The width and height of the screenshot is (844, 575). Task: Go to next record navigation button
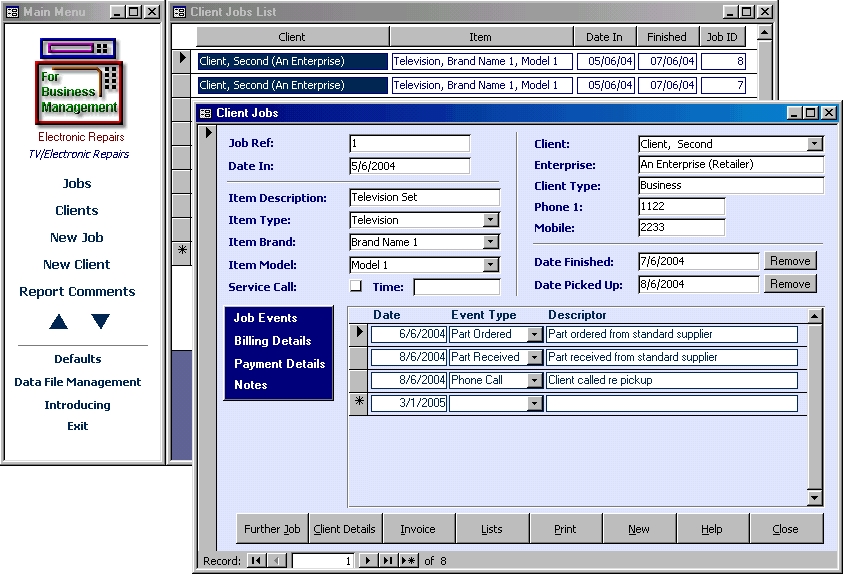click(368, 561)
